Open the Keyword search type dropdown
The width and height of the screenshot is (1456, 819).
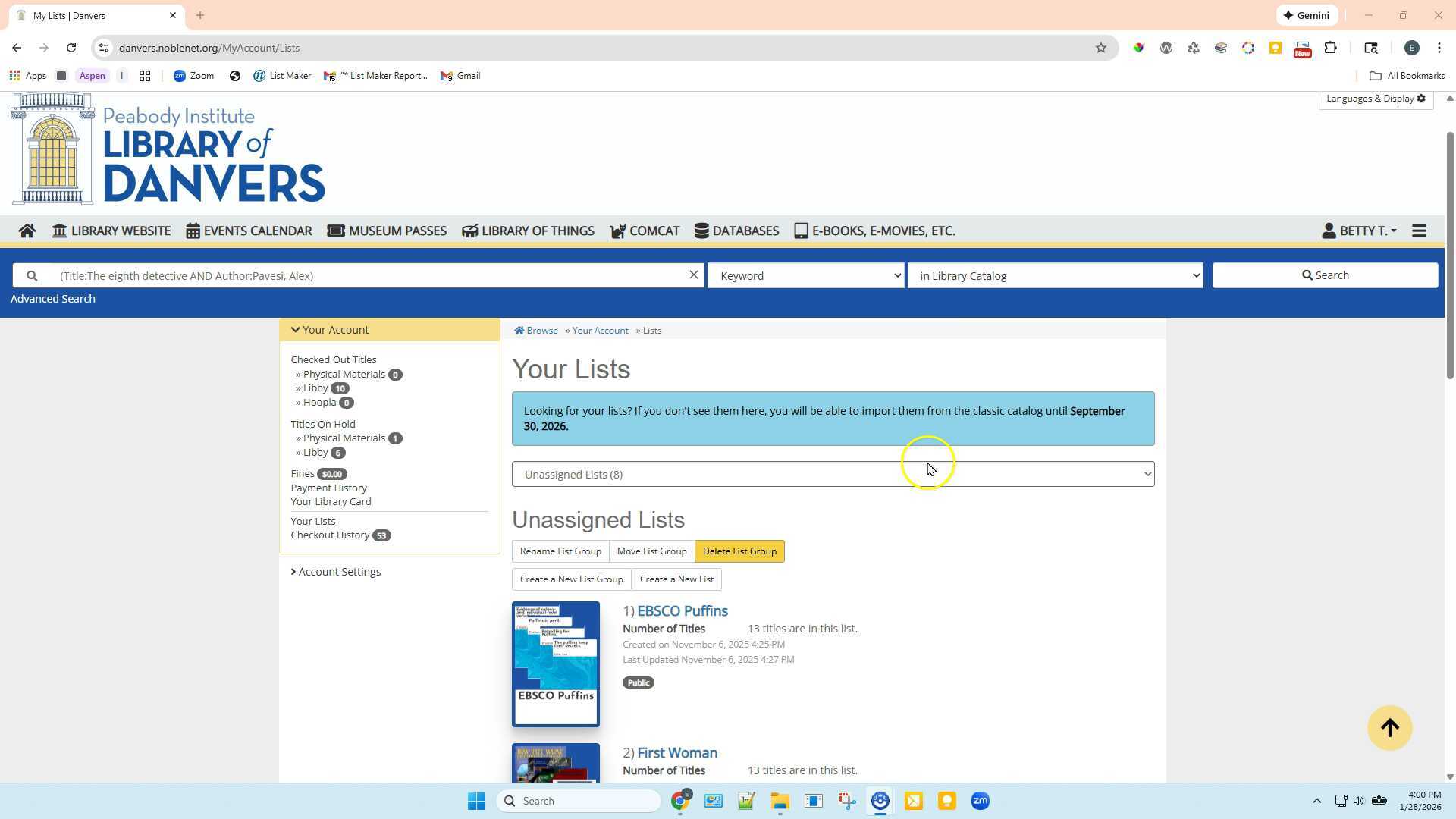pos(805,275)
